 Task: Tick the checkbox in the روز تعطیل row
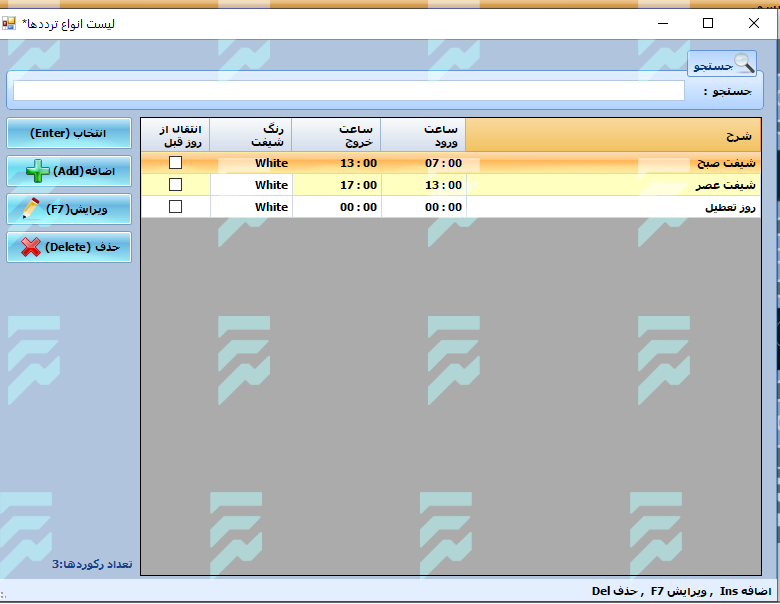pyautogui.click(x=176, y=206)
